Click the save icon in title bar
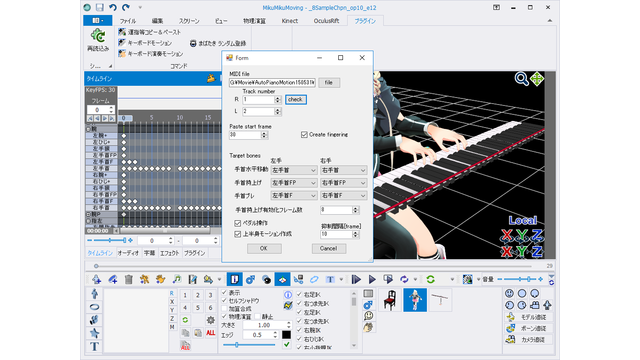Viewport: 640px width, 360px height. coord(100,7)
